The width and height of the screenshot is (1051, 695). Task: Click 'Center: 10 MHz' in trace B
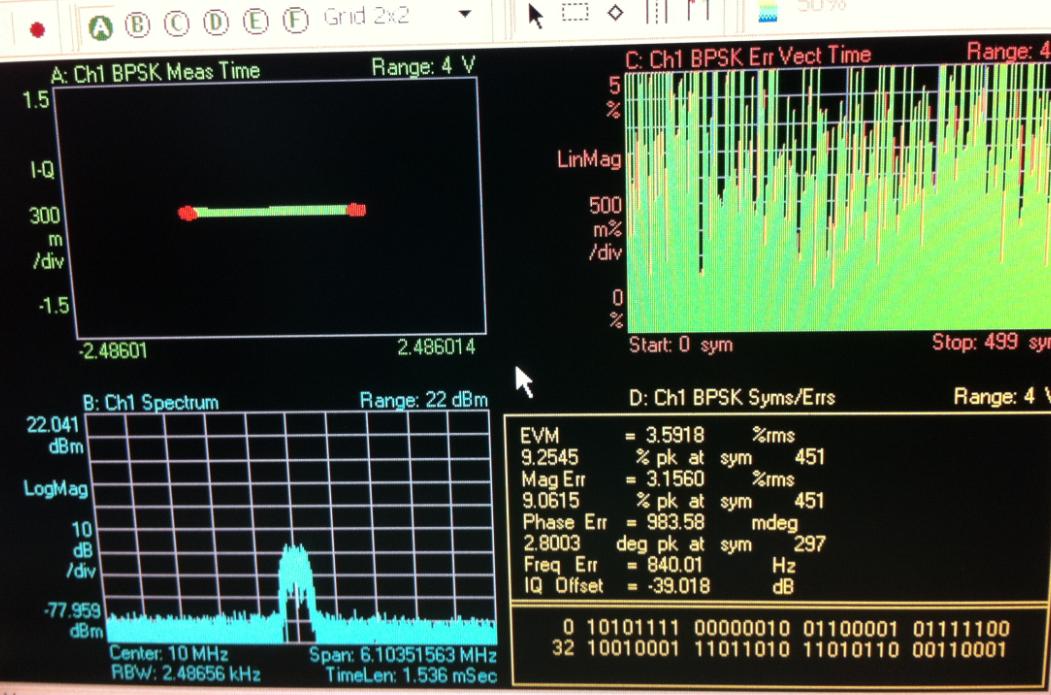click(x=168, y=653)
